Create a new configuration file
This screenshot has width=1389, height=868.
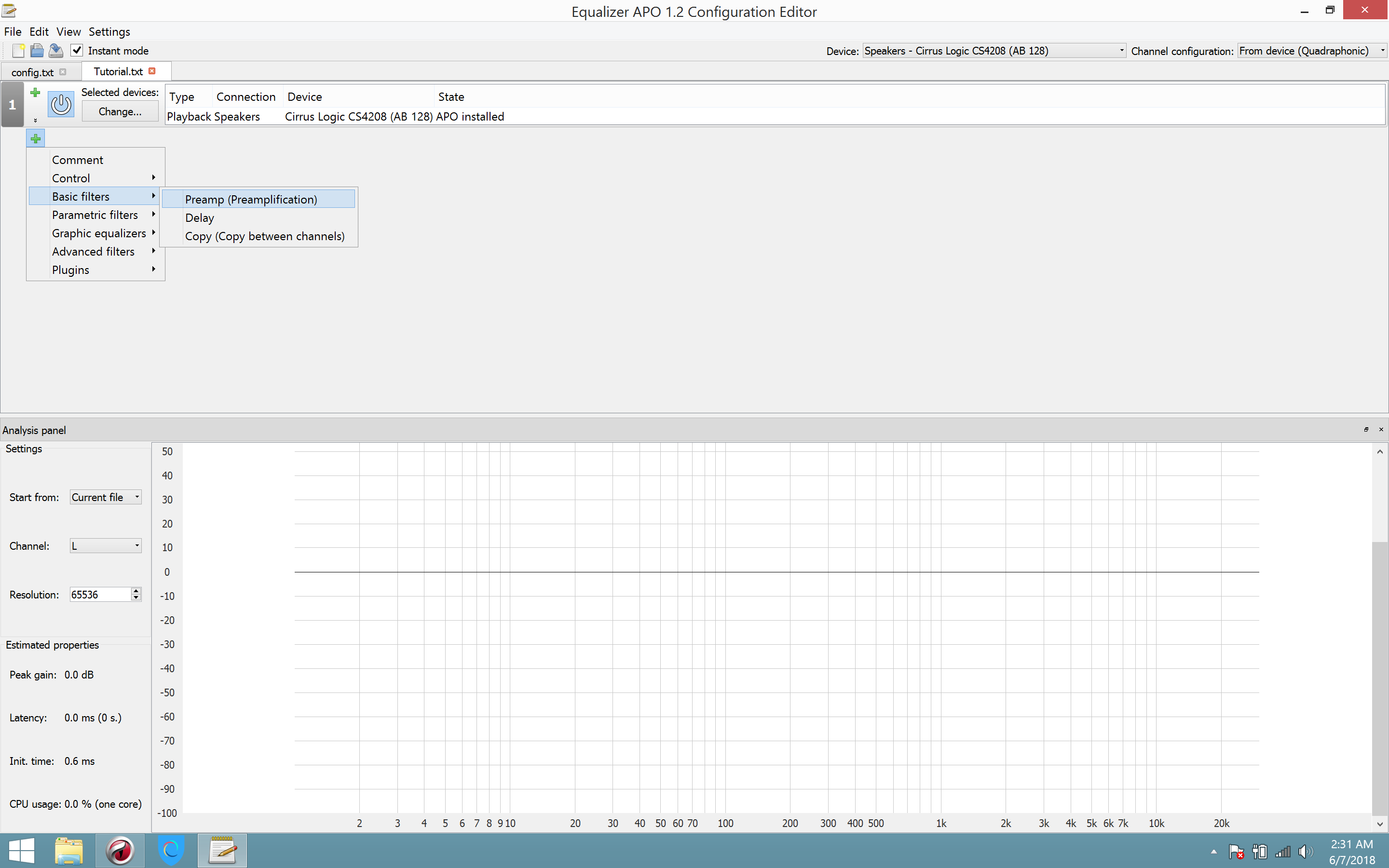[17, 51]
